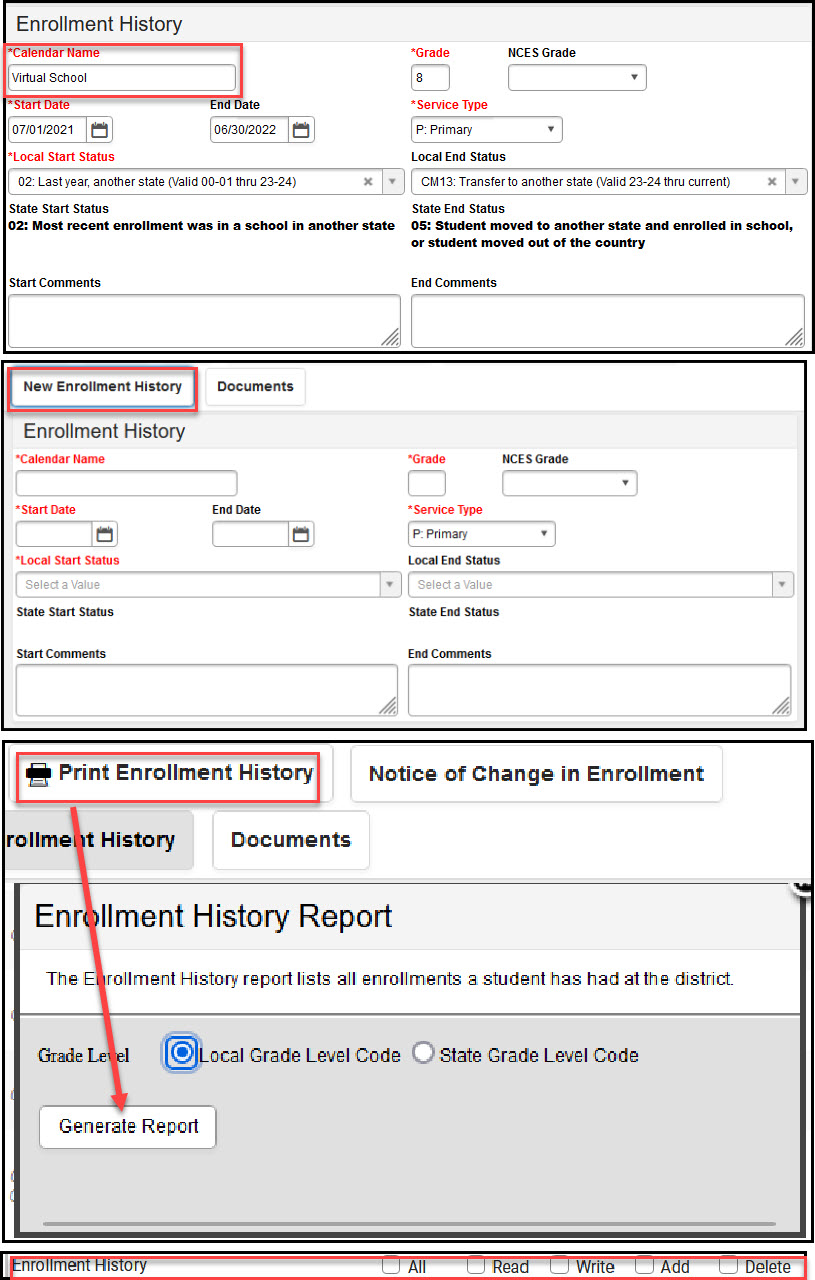Image resolution: width=815 pixels, height=1280 pixels.
Task: Click the empty Calendar Name field
Action: point(127,483)
